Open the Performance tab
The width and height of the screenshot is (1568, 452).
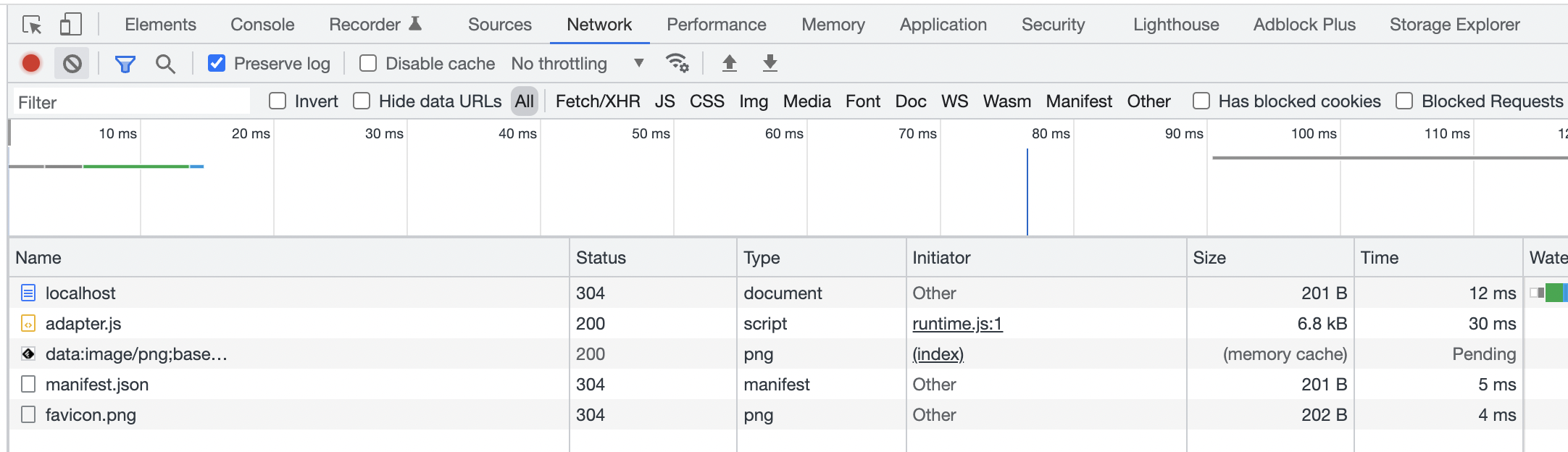(x=717, y=25)
